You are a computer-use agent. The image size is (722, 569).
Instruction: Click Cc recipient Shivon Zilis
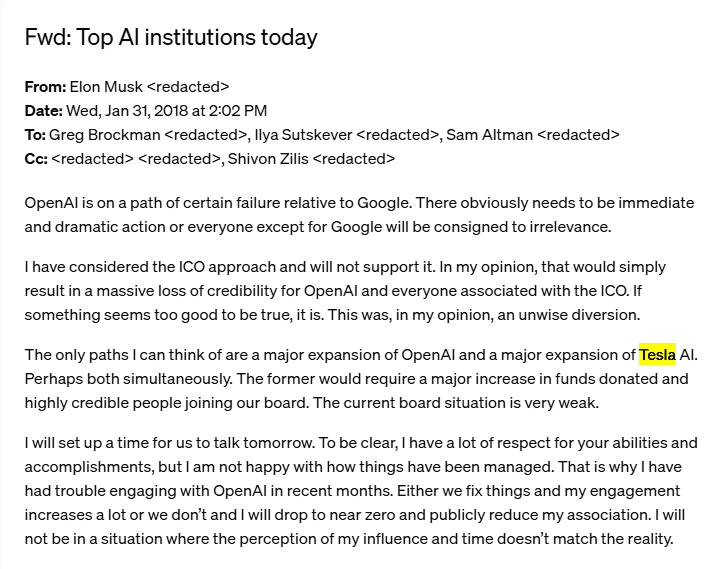click(x=268, y=158)
